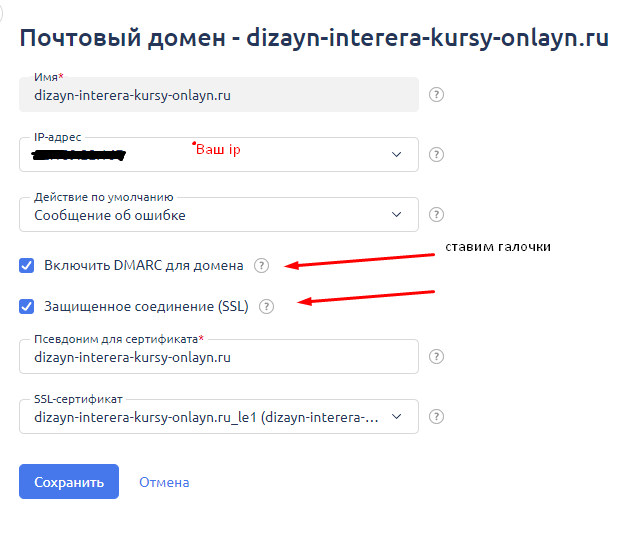Click the disabled Имя field
The width and height of the screenshot is (631, 533).
[x=218, y=95]
